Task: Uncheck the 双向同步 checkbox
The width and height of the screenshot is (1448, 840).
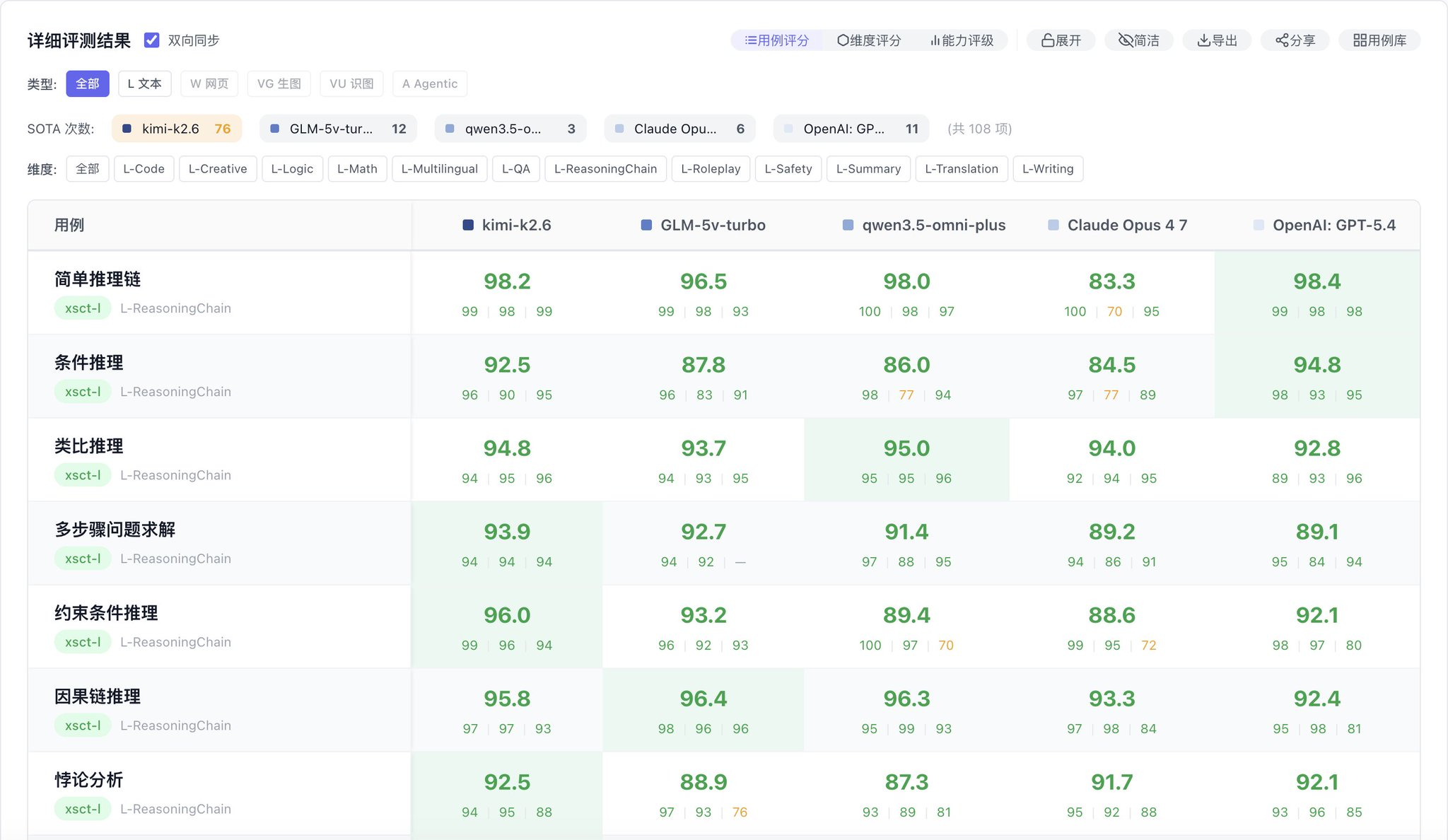Action: (x=151, y=40)
